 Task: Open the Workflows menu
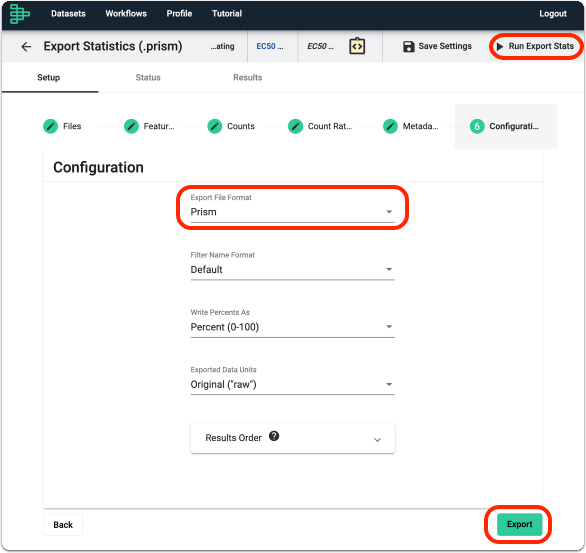click(x=126, y=14)
